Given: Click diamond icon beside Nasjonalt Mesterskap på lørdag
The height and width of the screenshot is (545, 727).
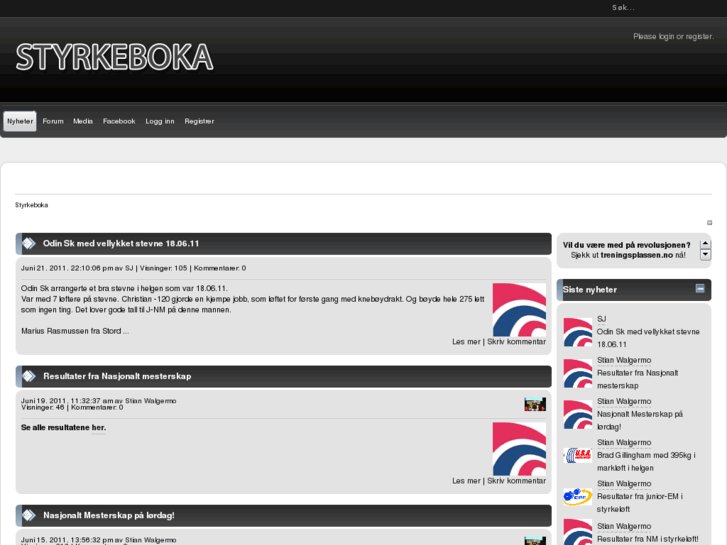Looking at the screenshot, I should coord(29,515).
